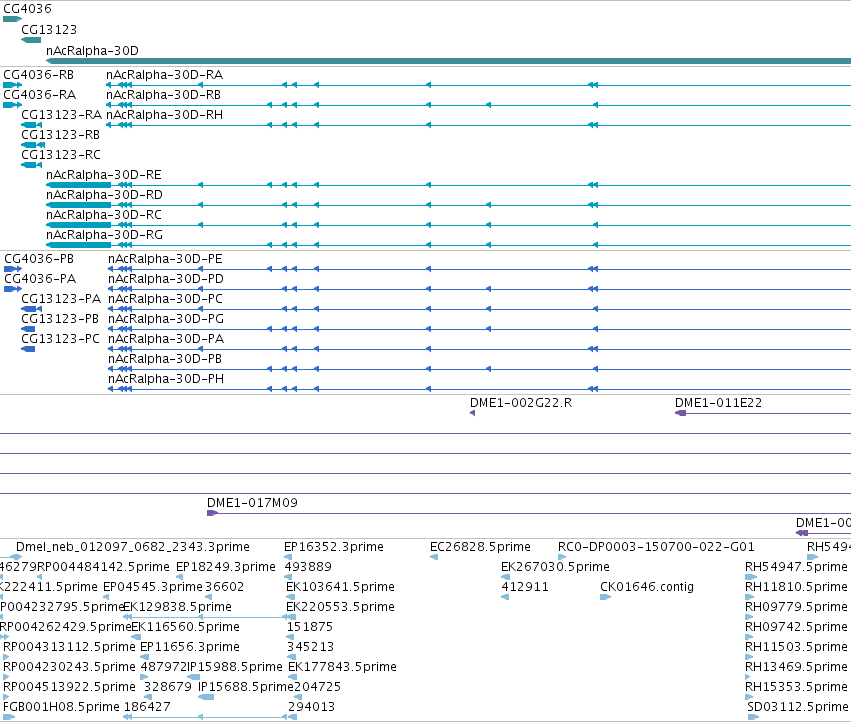Viewport: 851px width, 722px height.
Task: Click the CG4036-PB protein label
Action: [x=39, y=258]
